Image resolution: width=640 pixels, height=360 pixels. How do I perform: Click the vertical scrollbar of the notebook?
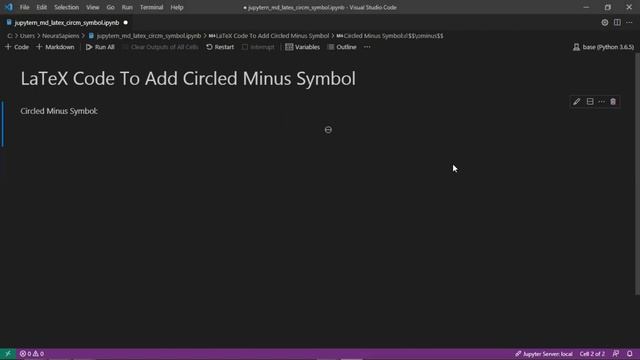coord(637,173)
